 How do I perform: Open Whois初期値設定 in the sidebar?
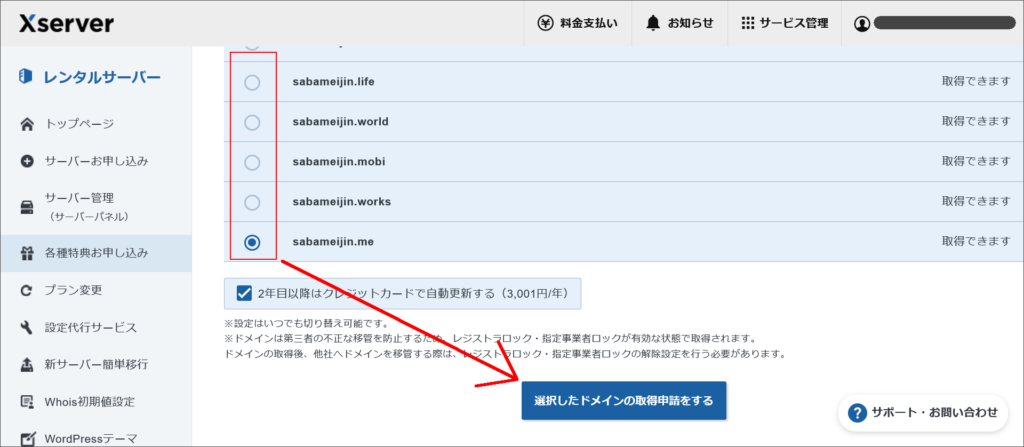(x=96, y=402)
